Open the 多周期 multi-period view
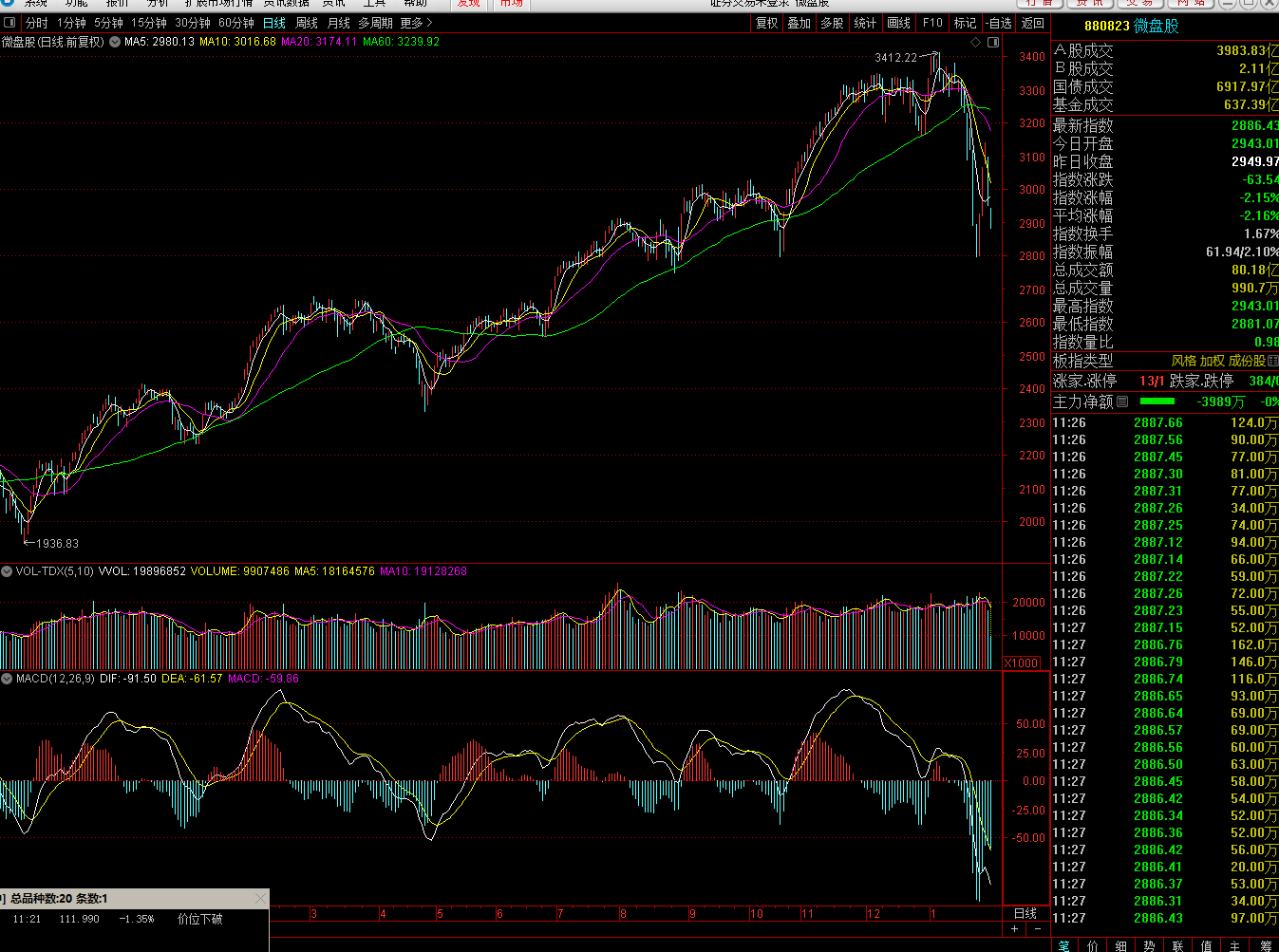Image resolution: width=1279 pixels, height=952 pixels. [x=375, y=23]
